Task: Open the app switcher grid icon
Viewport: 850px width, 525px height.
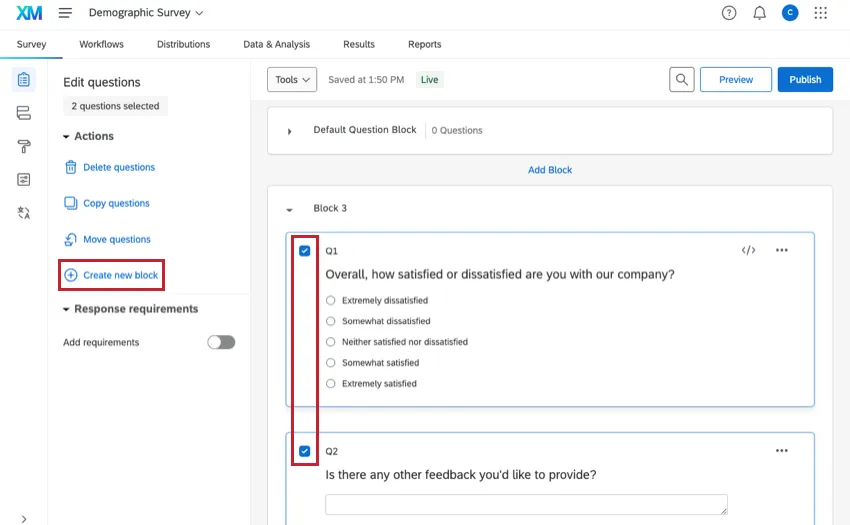Action: click(821, 13)
